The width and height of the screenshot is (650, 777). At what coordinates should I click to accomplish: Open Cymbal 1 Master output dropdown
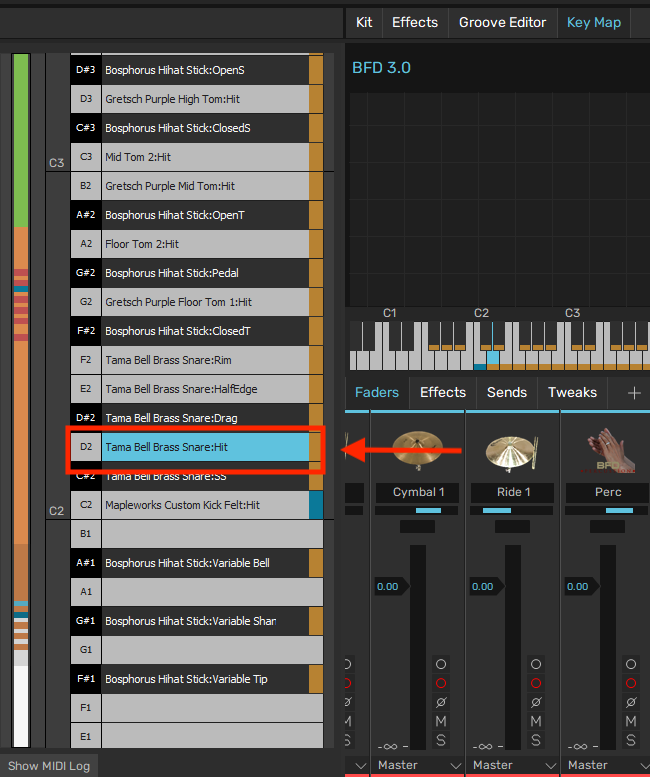point(418,765)
